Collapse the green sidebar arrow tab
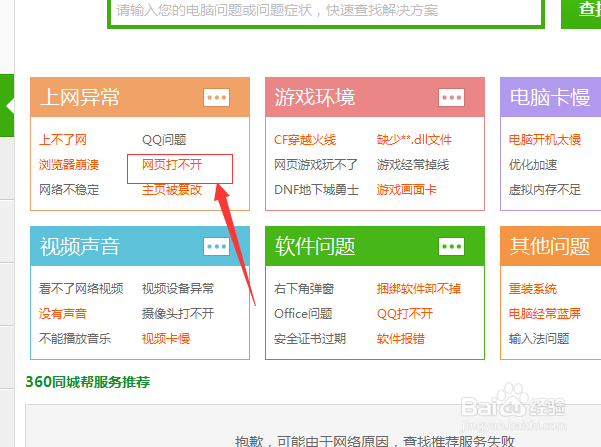 point(7,106)
